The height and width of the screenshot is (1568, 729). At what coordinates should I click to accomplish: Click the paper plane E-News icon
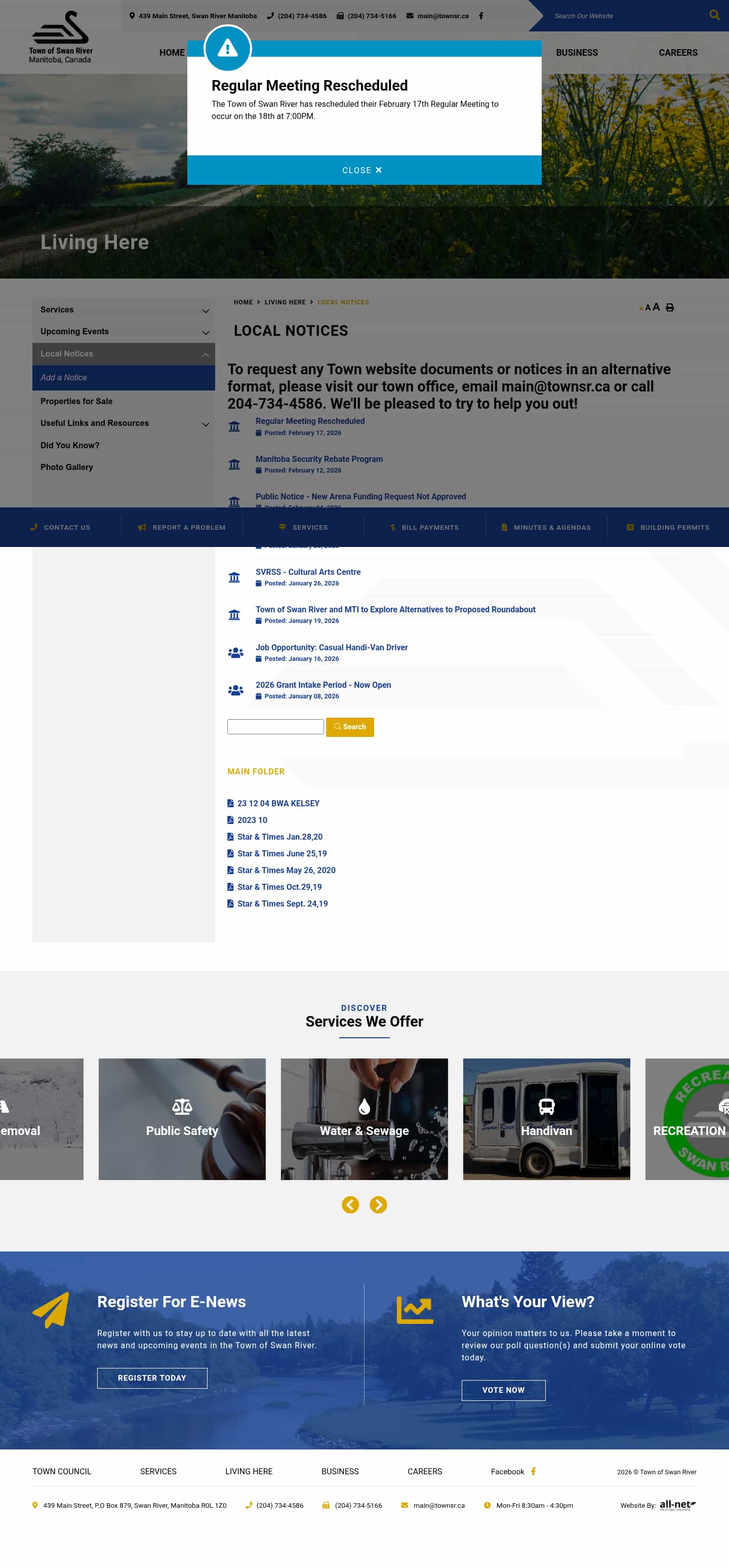pos(51,1310)
